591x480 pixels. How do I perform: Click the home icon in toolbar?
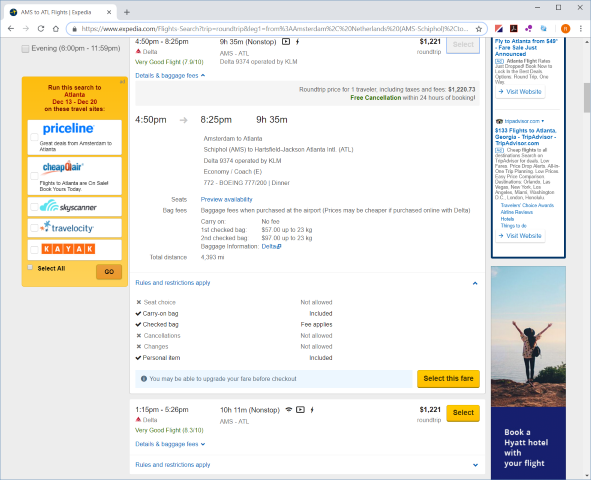(56, 29)
